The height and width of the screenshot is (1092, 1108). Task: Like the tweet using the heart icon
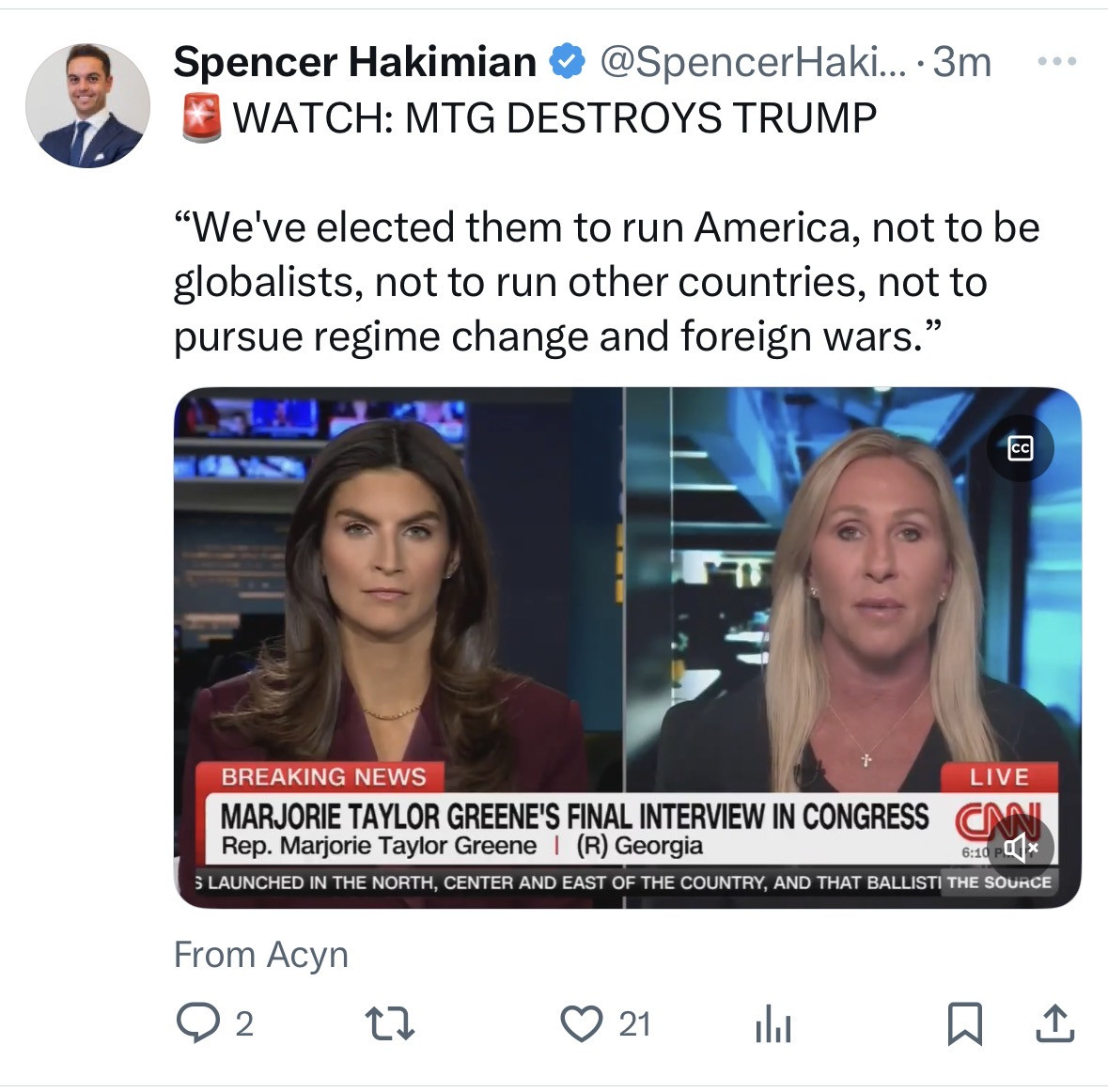coord(581,1023)
